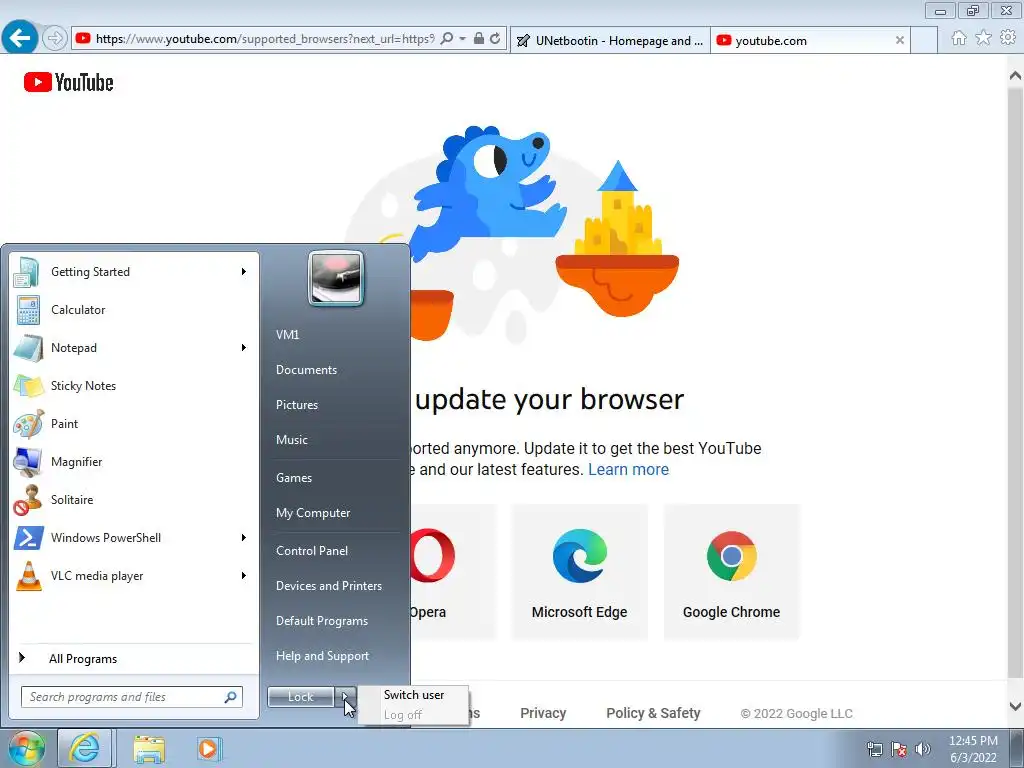Screen dimensions: 1024x768
Task: Click the network tray icon
Action: pyautogui.click(x=874, y=749)
